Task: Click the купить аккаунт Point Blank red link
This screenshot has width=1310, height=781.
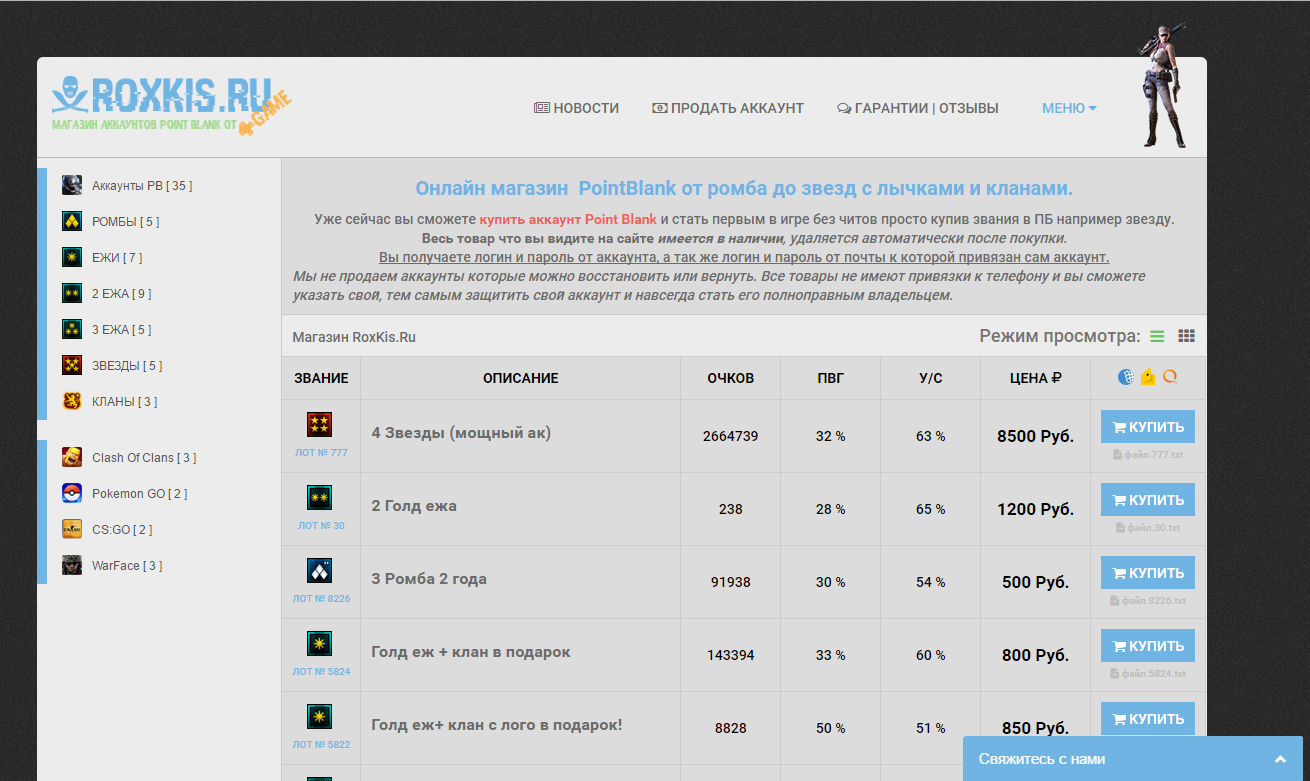Action: click(568, 219)
